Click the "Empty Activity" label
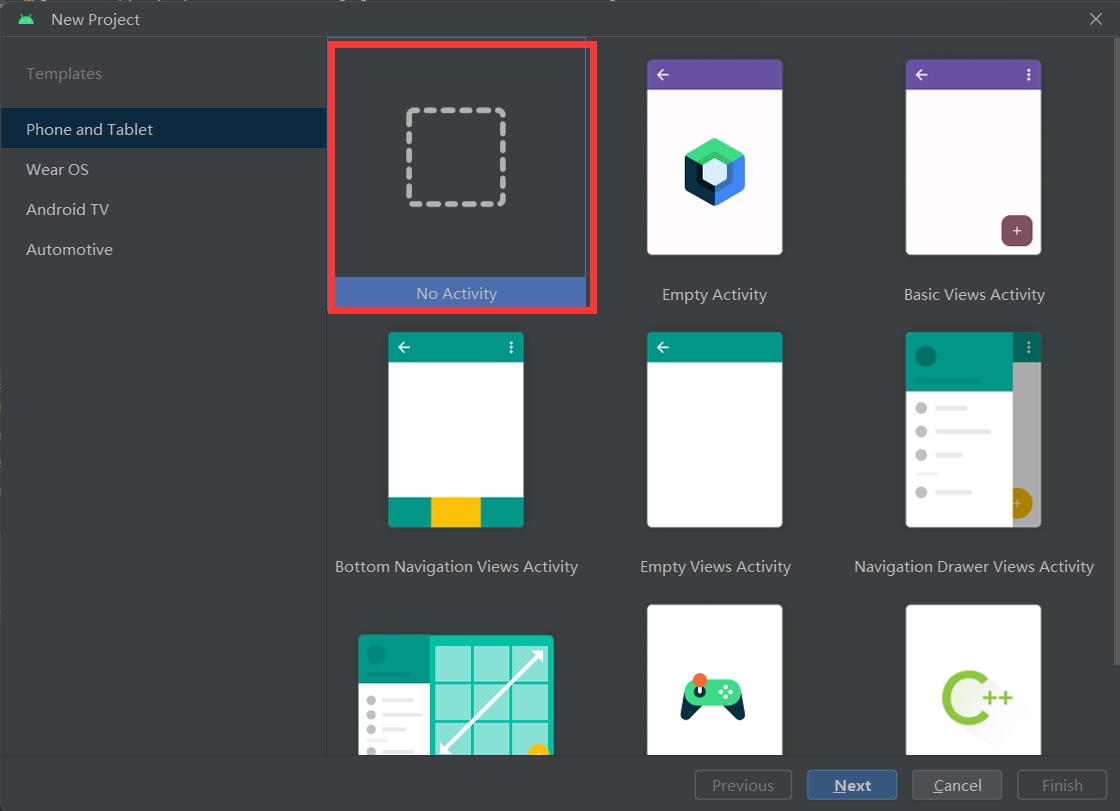The width and height of the screenshot is (1120, 811). click(x=714, y=294)
